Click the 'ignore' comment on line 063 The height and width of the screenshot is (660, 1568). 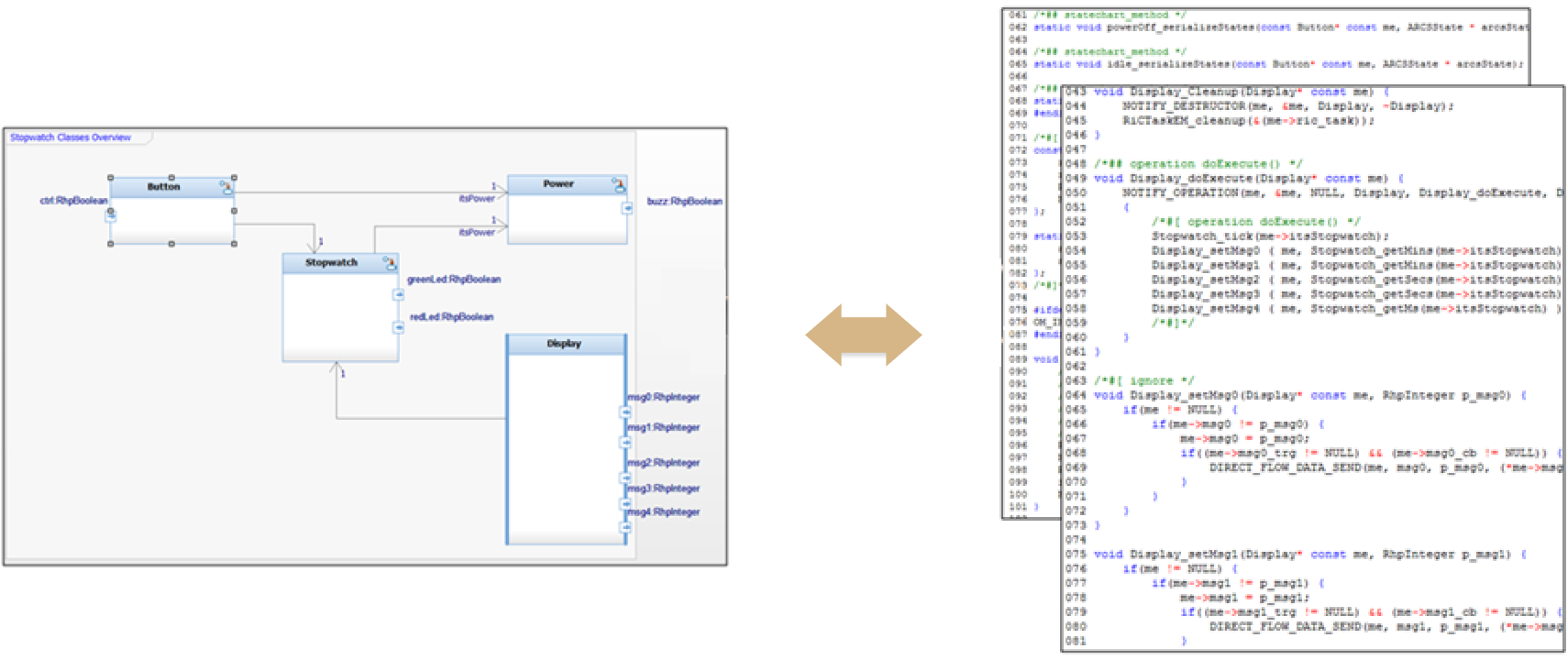(1143, 380)
